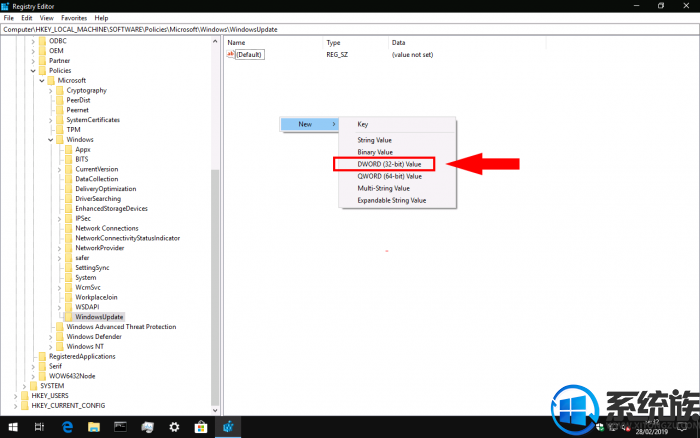
Task: Open the Windows Start button
Action: (x=13, y=427)
